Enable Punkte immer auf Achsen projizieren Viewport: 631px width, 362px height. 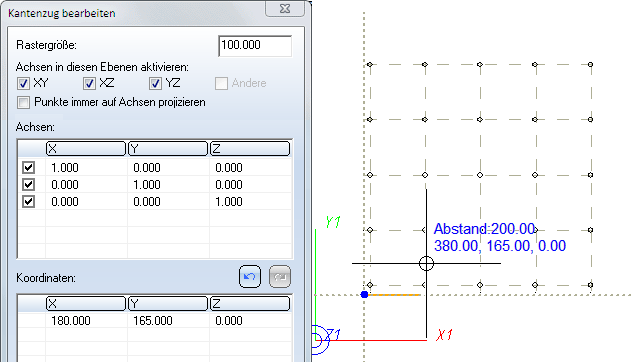click(23, 102)
